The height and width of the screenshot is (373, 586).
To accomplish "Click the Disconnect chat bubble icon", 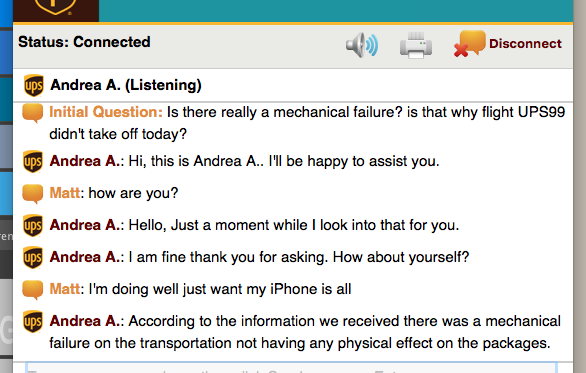I will click(470, 43).
